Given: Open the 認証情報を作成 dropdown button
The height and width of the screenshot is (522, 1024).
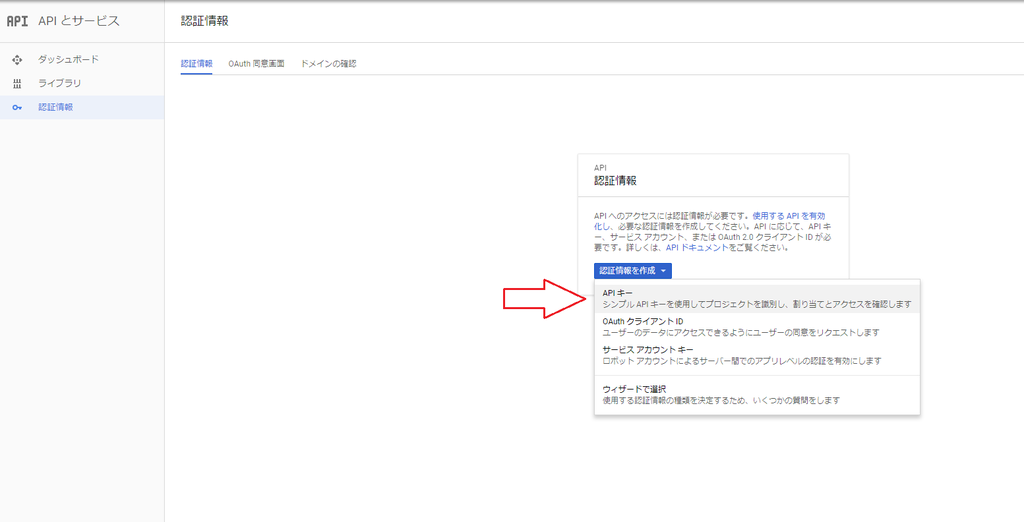Looking at the screenshot, I should [x=633, y=270].
